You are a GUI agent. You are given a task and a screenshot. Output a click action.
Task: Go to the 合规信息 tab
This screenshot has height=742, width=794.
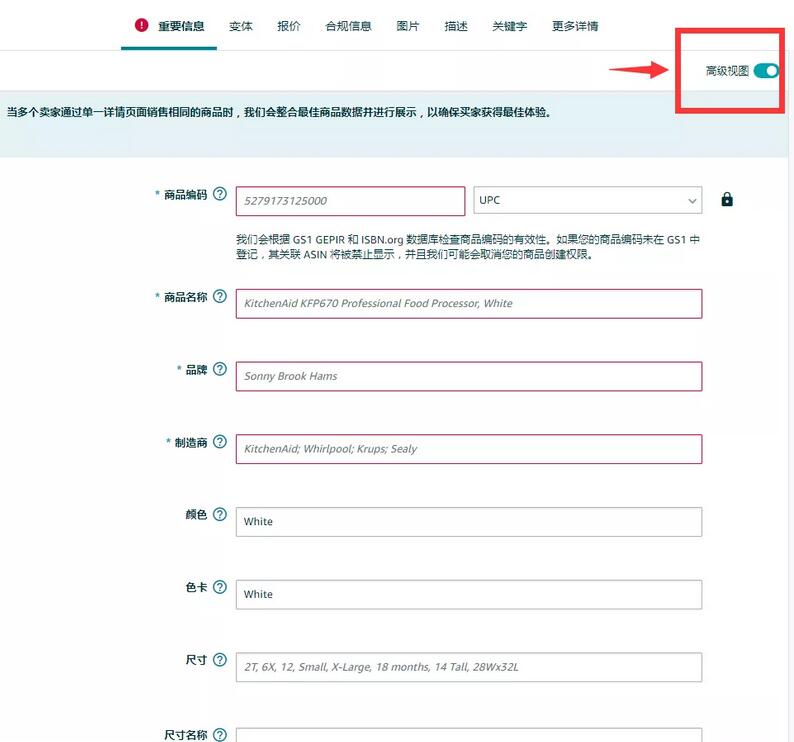point(348,26)
